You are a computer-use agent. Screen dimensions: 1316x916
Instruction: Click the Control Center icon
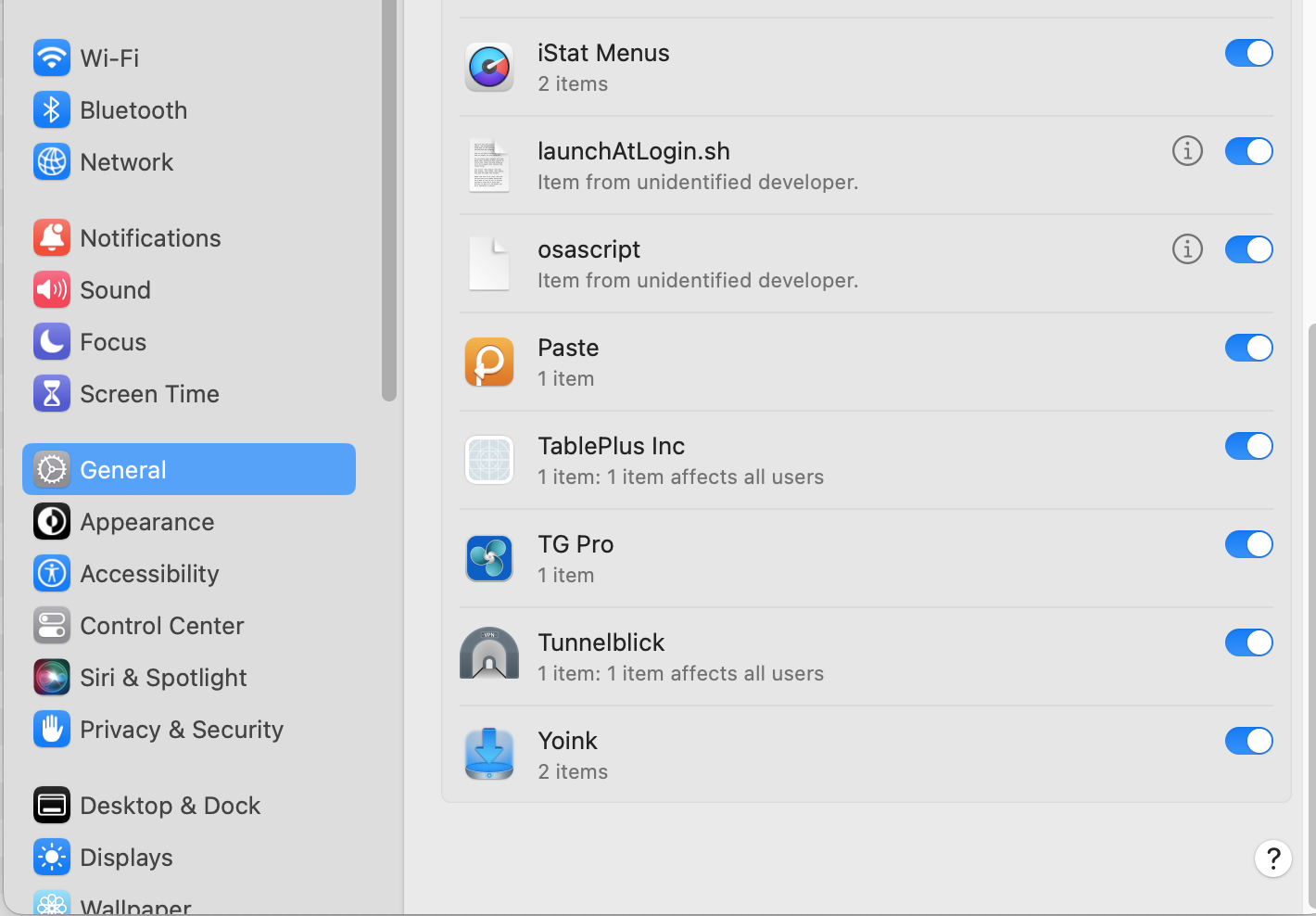pyautogui.click(x=52, y=625)
